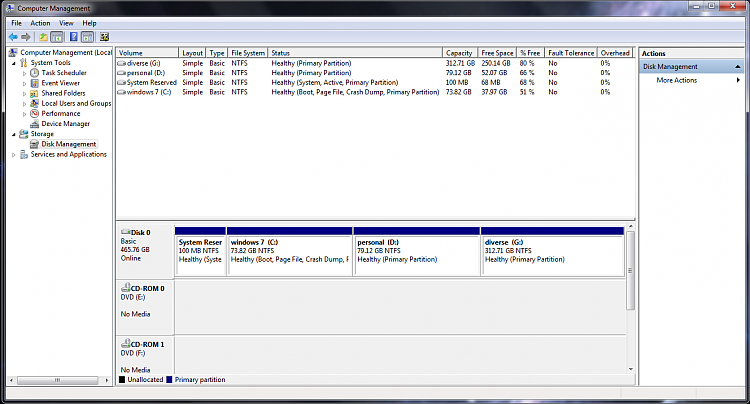This screenshot has width=750, height=404.
Task: Click the Disk Management tree icon
Action: 34,144
